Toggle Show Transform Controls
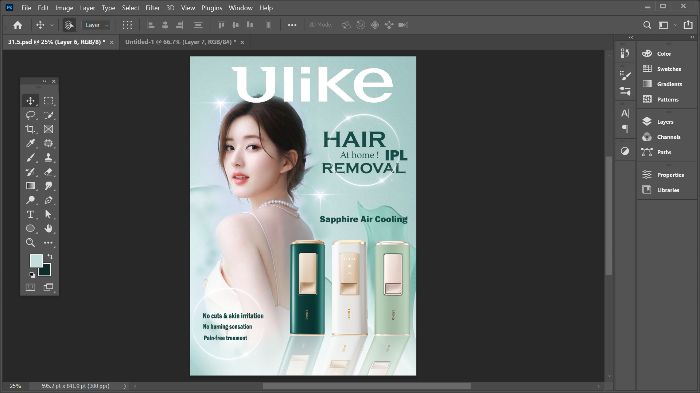This screenshot has height=393, width=700. click(127, 25)
